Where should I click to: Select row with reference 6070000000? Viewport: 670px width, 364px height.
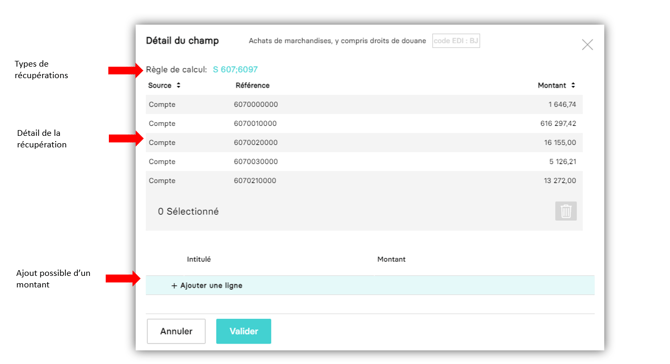[364, 104]
